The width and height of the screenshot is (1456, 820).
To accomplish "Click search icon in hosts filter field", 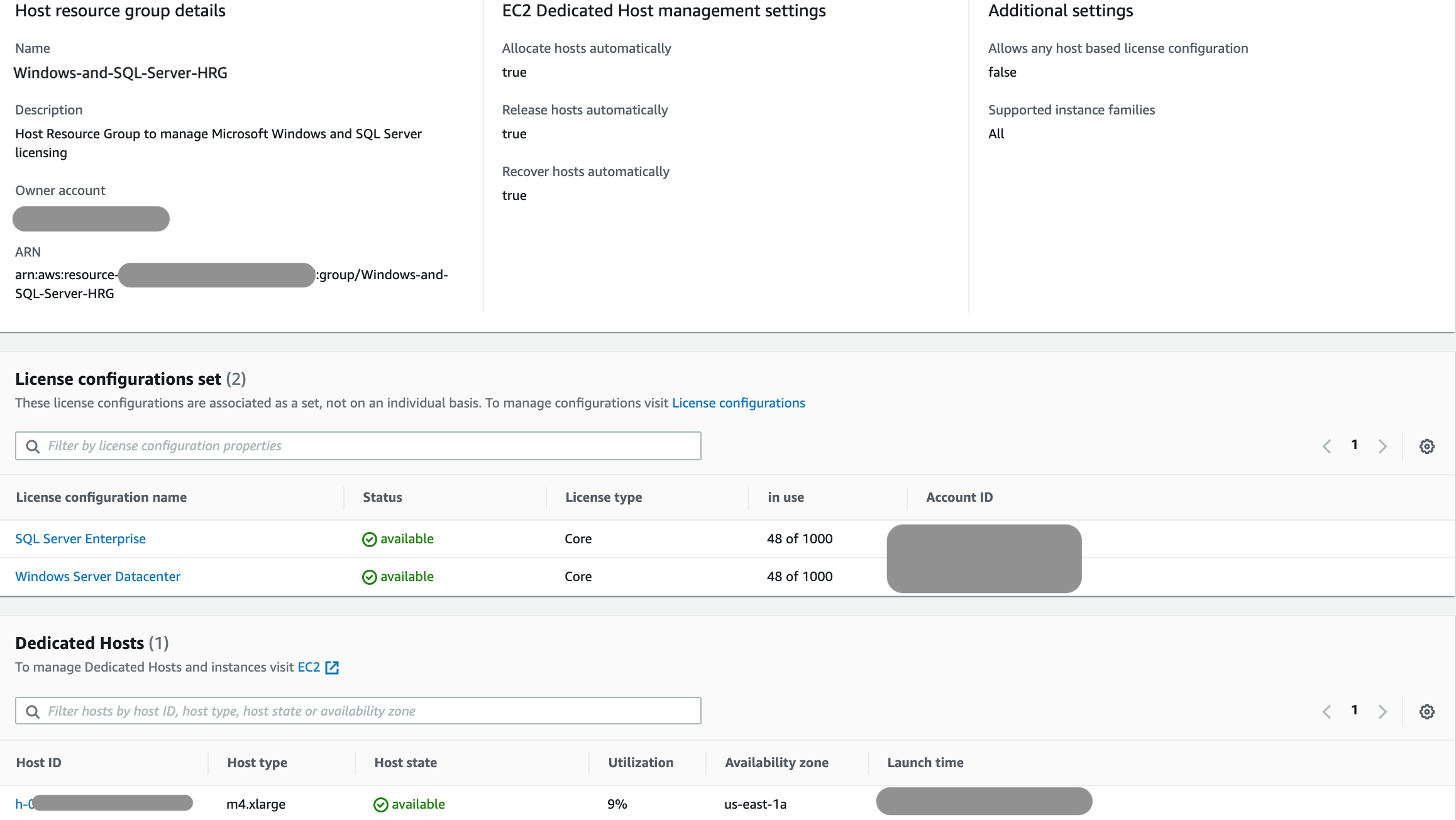I will pos(33,712).
